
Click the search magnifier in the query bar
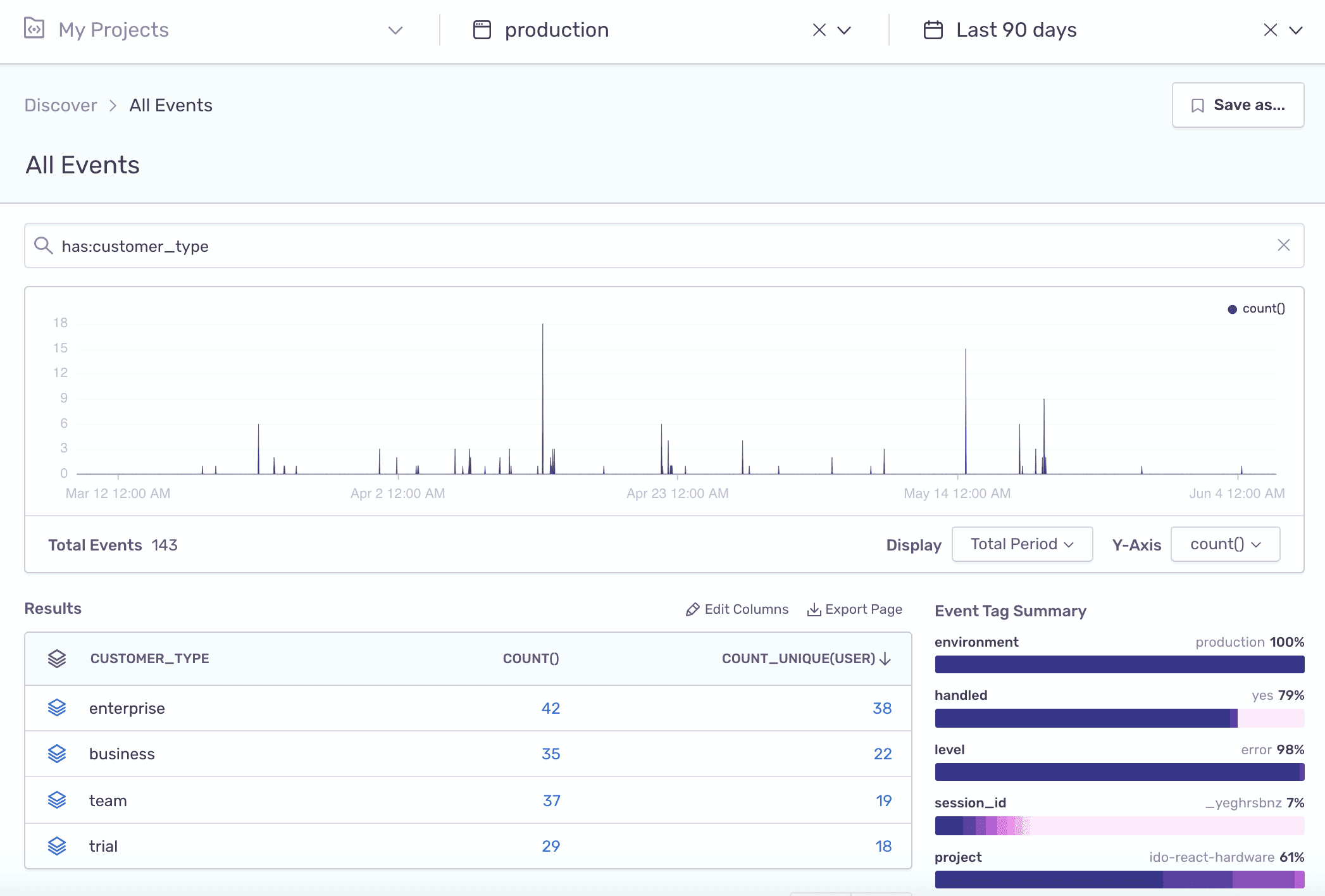43,246
